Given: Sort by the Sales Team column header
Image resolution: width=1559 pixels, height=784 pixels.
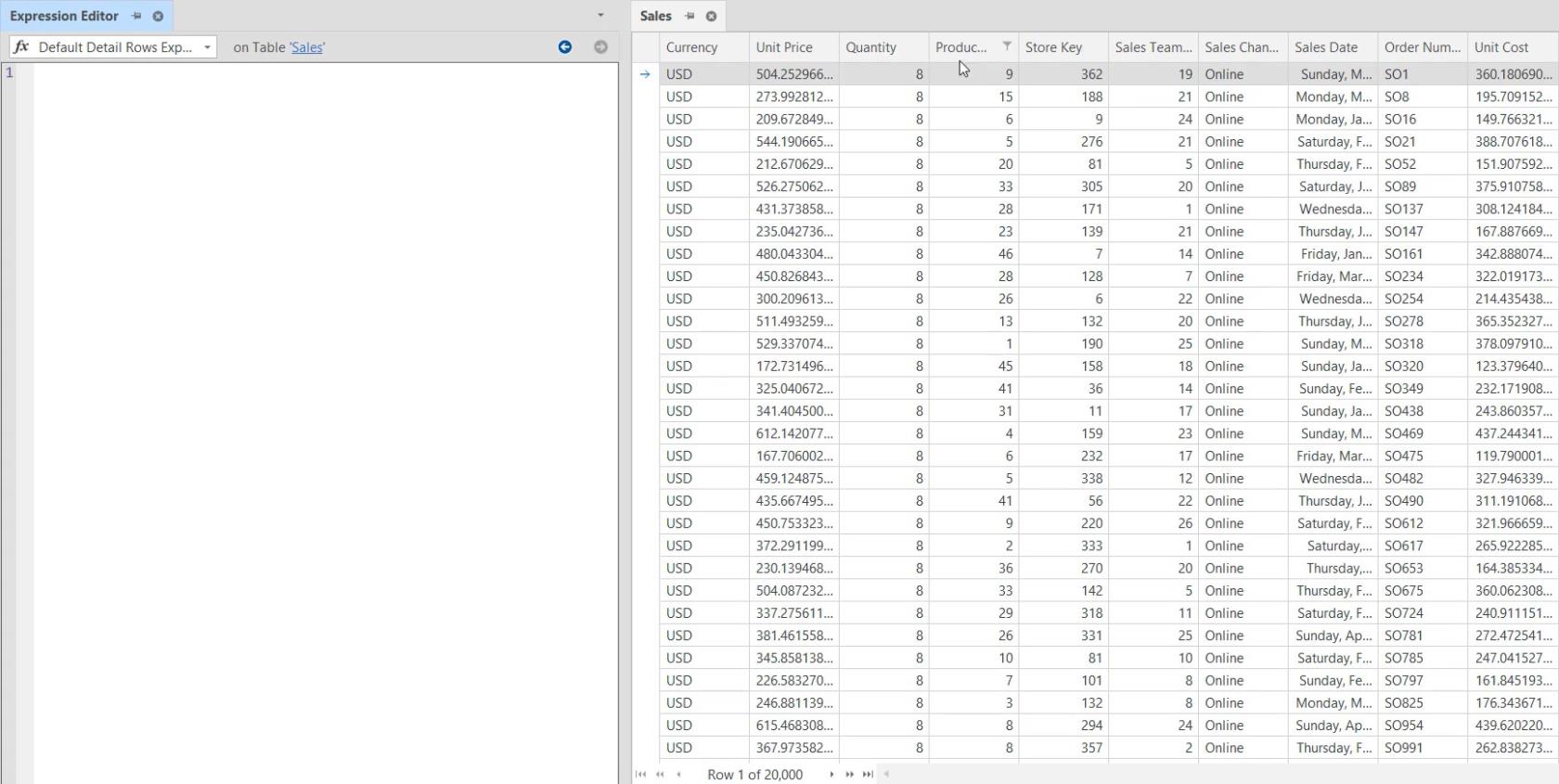Looking at the screenshot, I should tap(1153, 47).
